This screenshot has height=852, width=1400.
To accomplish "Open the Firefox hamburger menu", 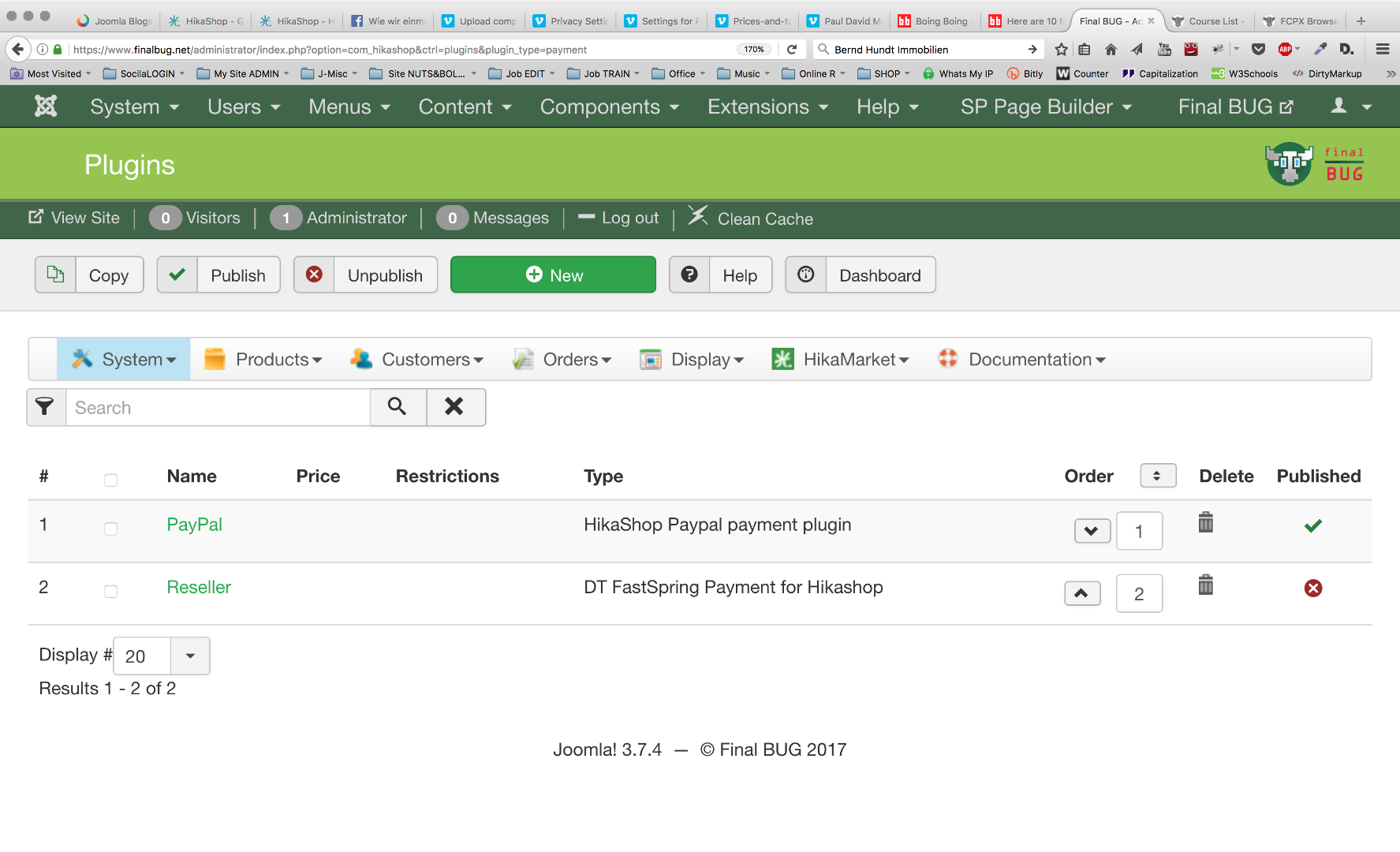I will point(1383,49).
